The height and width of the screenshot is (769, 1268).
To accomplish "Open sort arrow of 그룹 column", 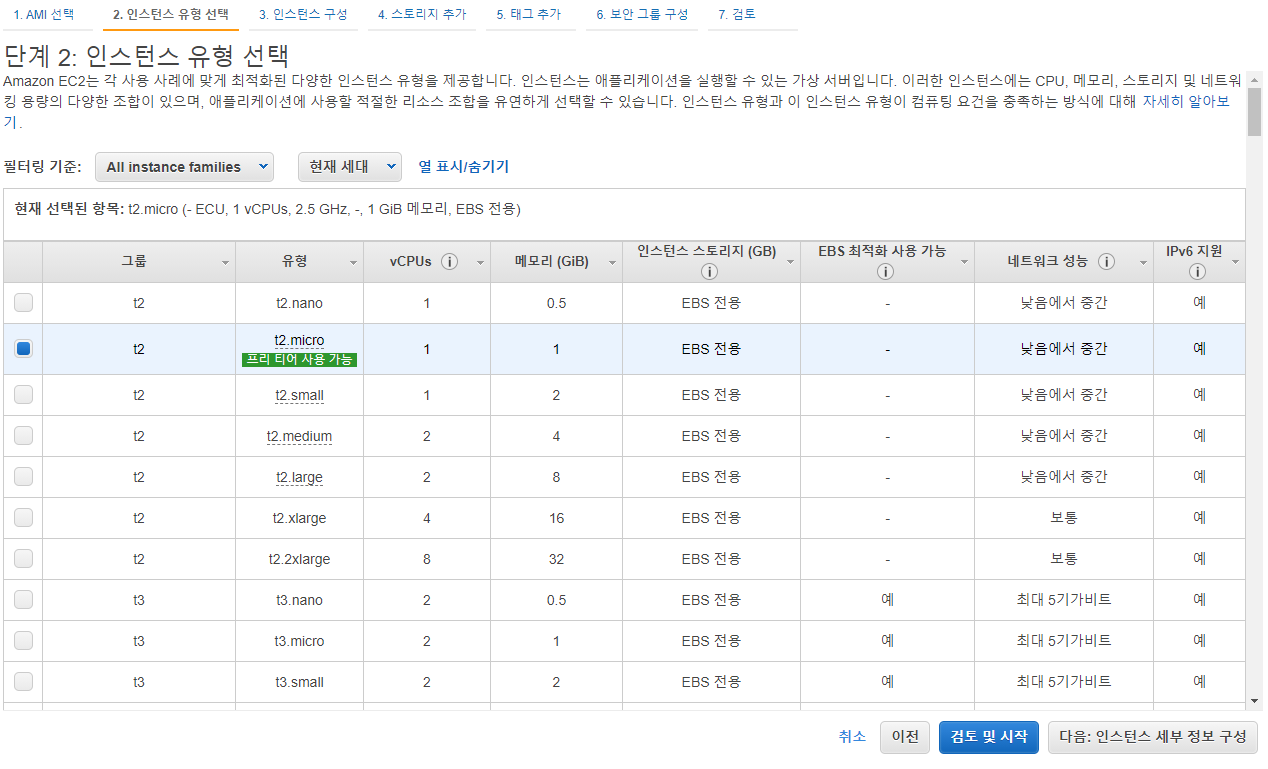I will [225, 262].
